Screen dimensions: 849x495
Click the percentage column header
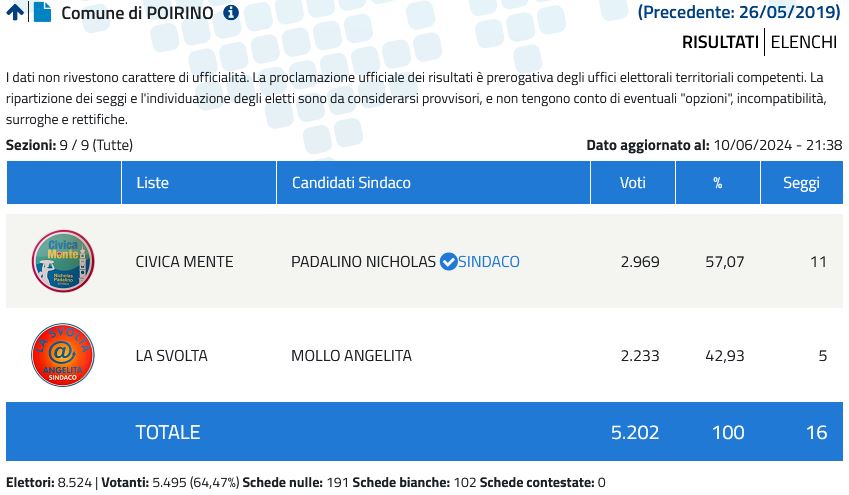click(717, 183)
